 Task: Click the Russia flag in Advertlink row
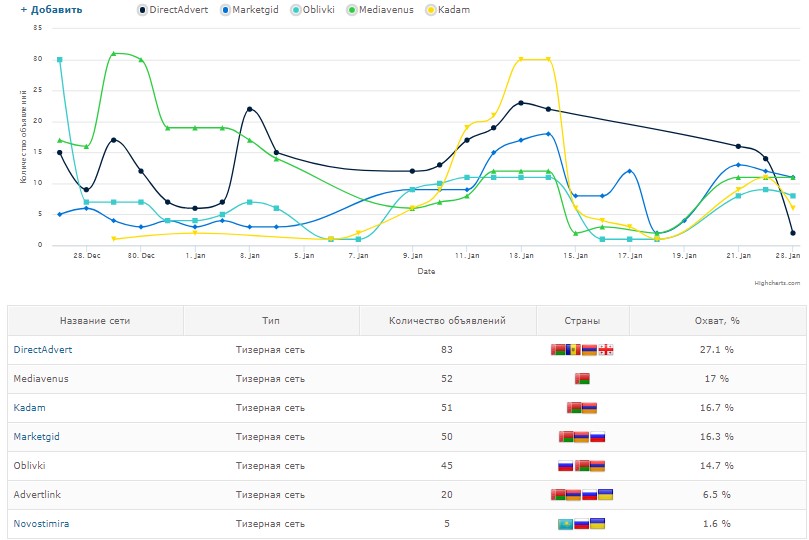click(x=590, y=494)
